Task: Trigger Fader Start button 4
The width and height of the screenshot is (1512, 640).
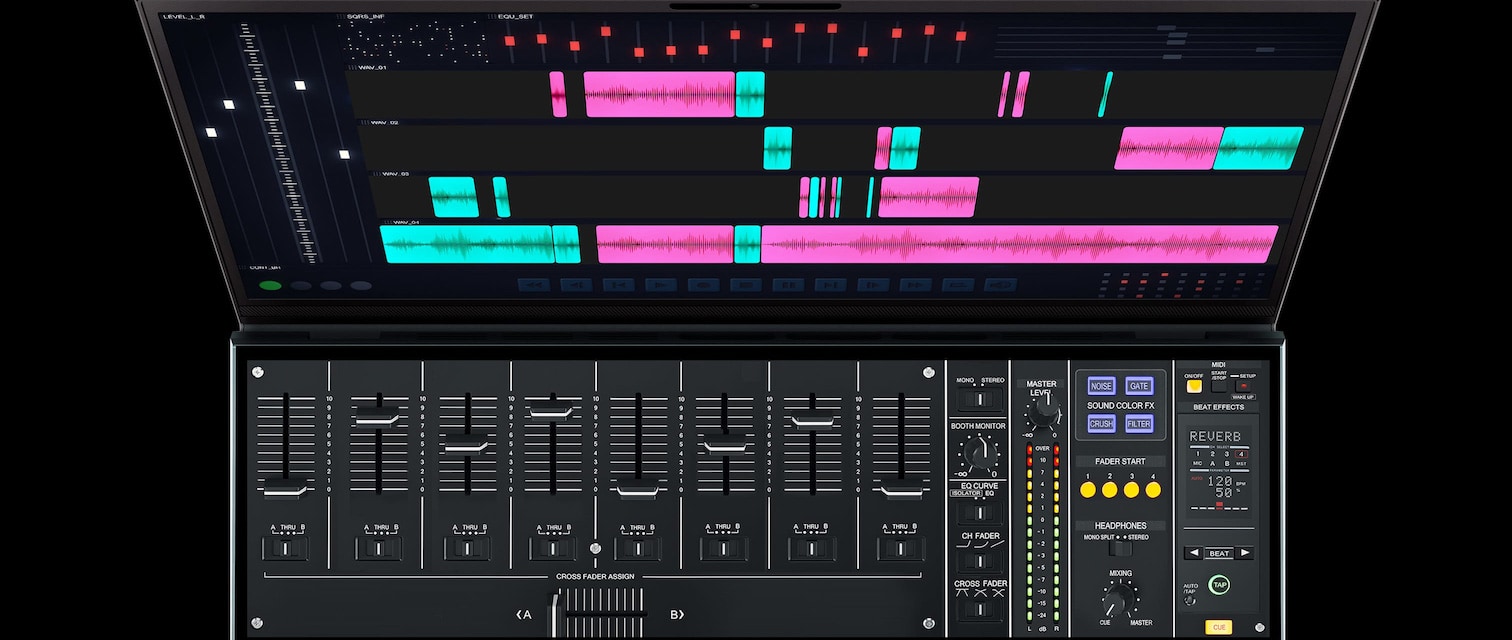Action: pyautogui.click(x=1153, y=490)
